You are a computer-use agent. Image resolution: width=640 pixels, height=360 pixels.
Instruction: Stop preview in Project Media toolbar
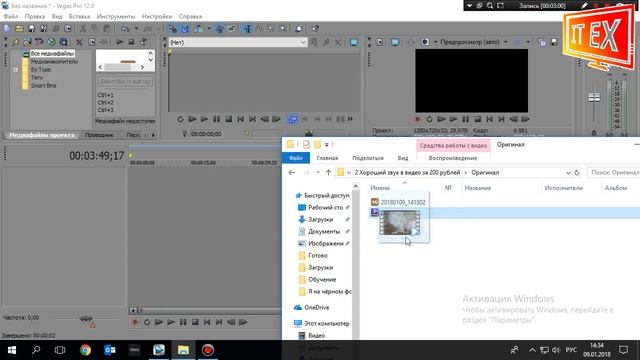(x=131, y=42)
